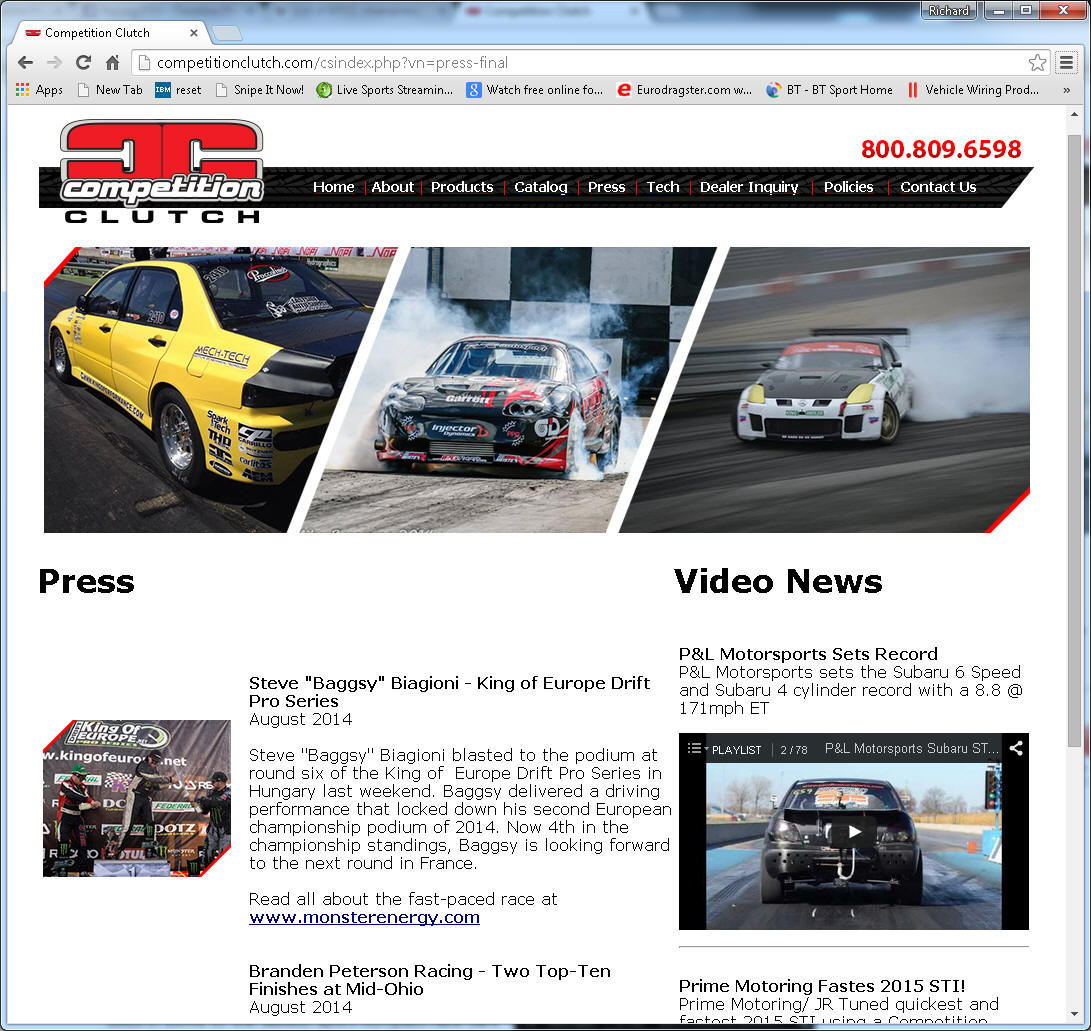Open the Dealer Inquiry menu item

(x=749, y=186)
